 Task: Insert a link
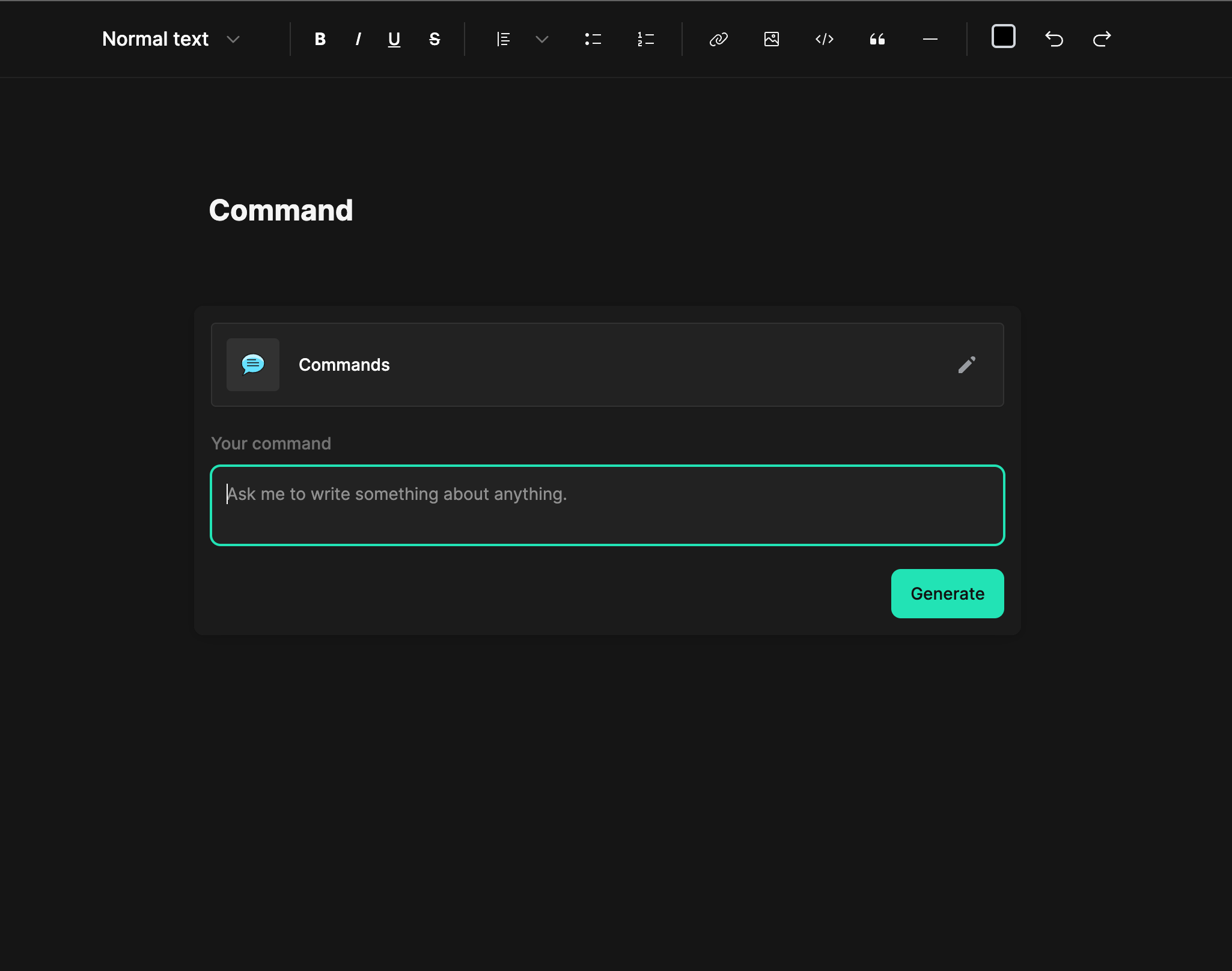tap(719, 39)
